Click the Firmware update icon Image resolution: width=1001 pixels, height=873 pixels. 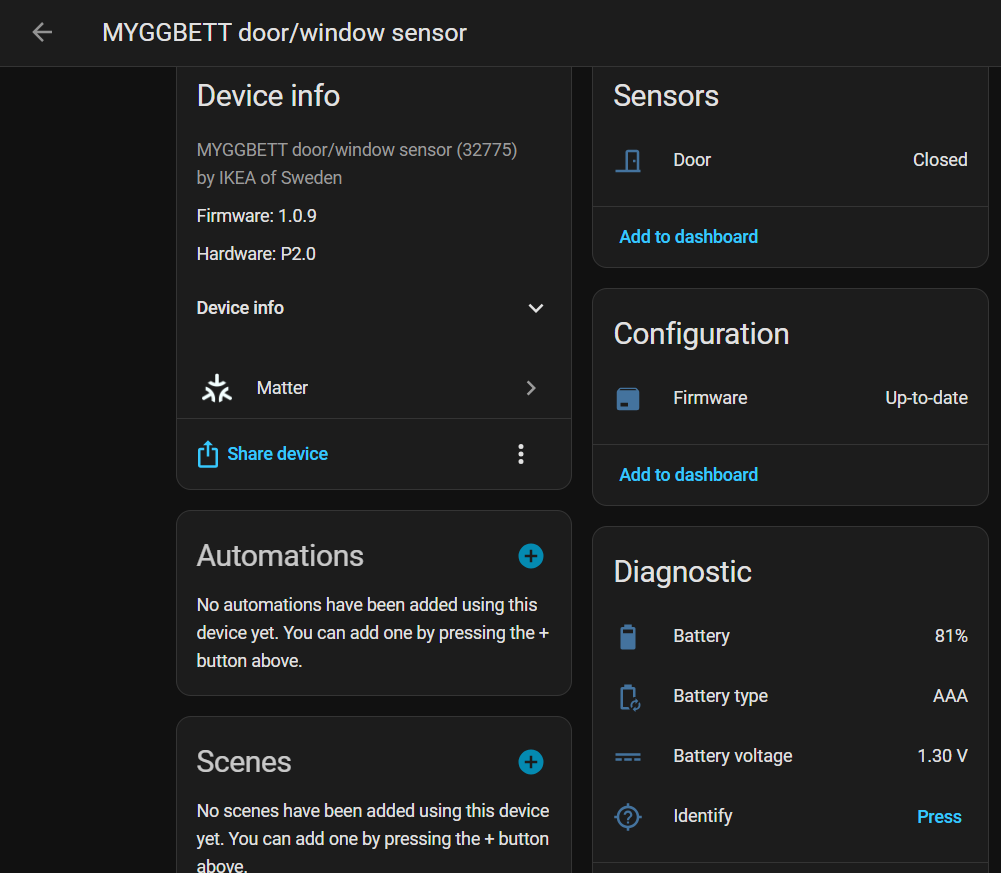tap(628, 399)
